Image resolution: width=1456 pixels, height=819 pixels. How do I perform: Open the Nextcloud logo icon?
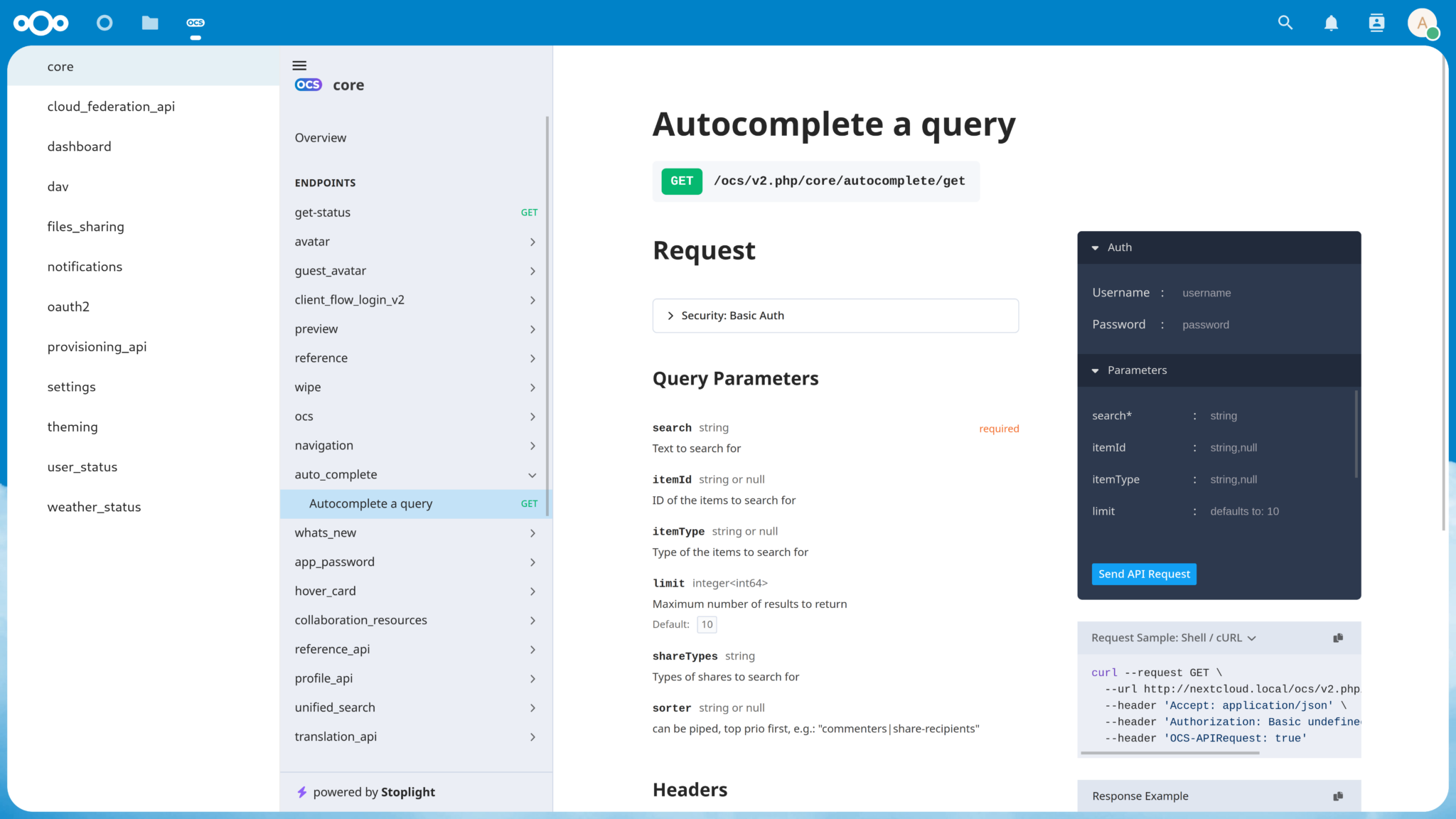[41, 23]
